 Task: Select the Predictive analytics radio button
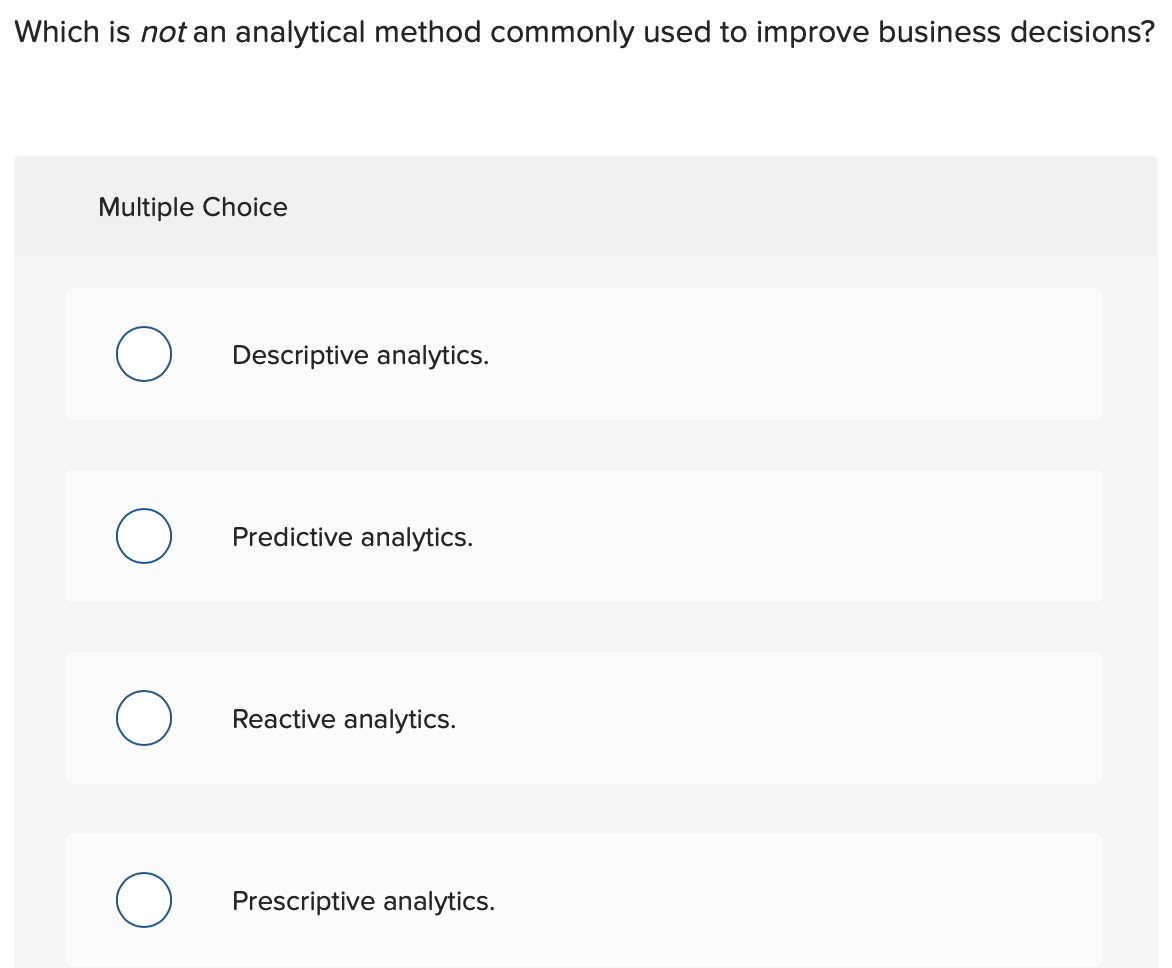coord(143,535)
